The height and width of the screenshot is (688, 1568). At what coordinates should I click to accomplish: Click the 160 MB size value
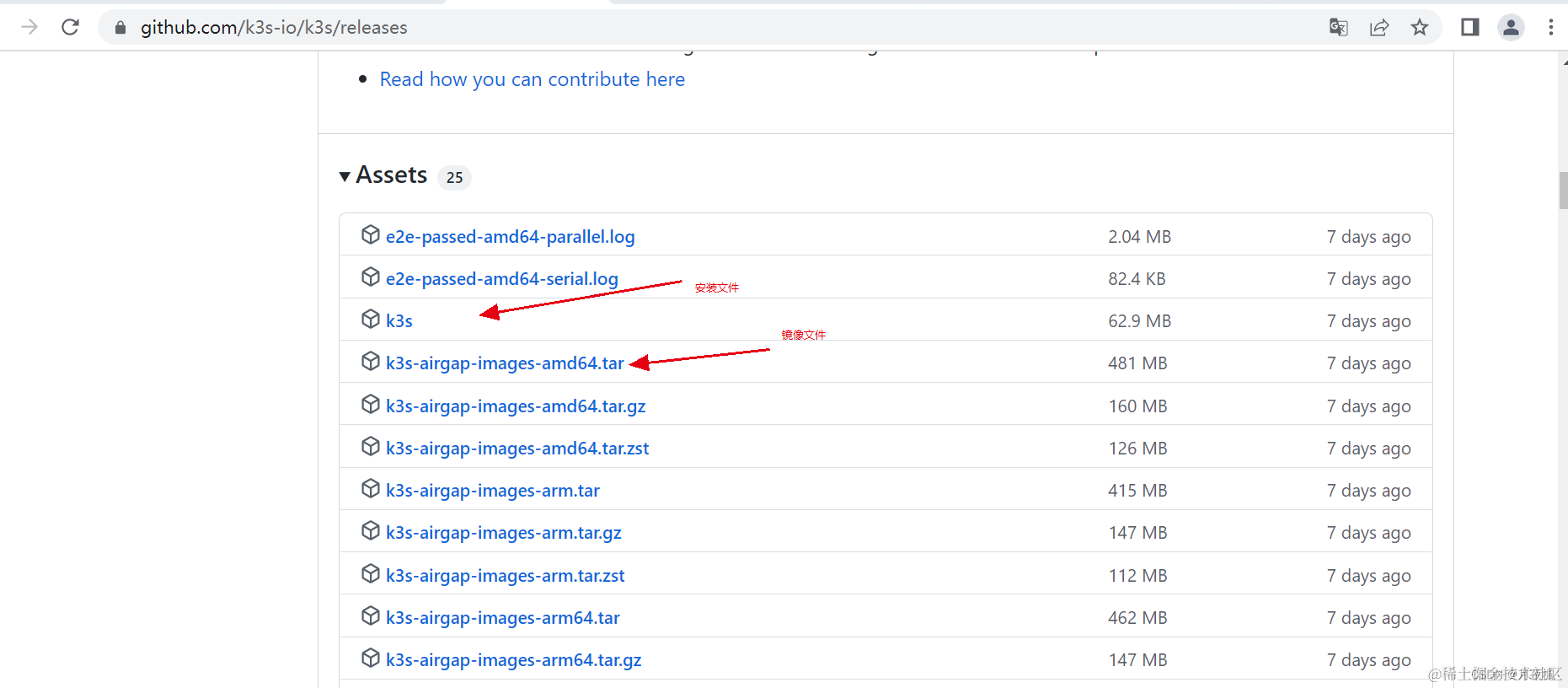pyautogui.click(x=1137, y=406)
